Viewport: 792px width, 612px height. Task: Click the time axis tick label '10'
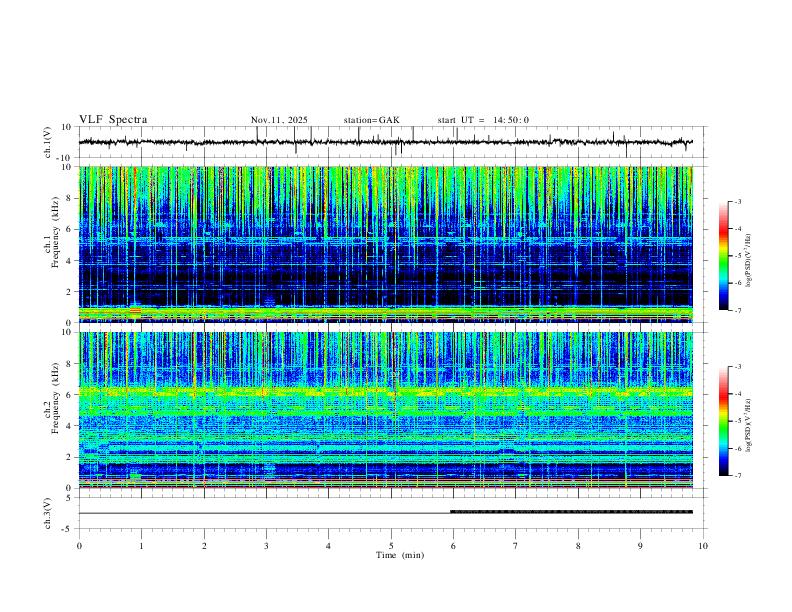703,546
